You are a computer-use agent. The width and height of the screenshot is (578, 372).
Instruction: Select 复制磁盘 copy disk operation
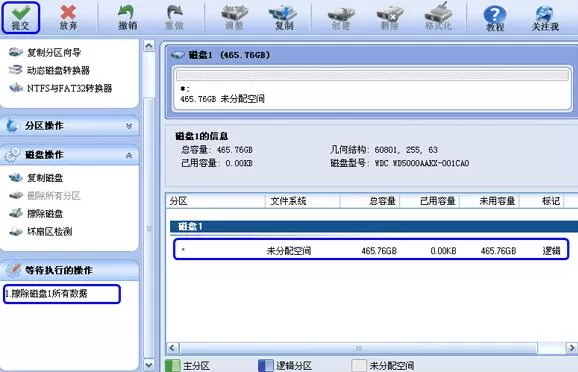point(45,178)
